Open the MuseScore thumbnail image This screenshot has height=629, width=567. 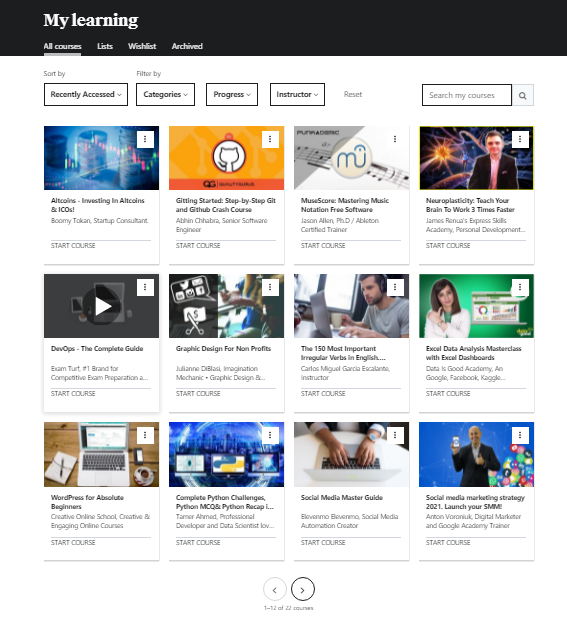pyautogui.click(x=352, y=158)
